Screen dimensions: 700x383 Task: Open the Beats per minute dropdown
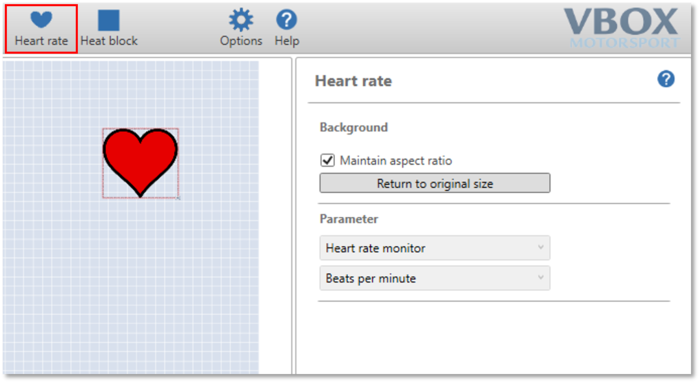click(435, 279)
